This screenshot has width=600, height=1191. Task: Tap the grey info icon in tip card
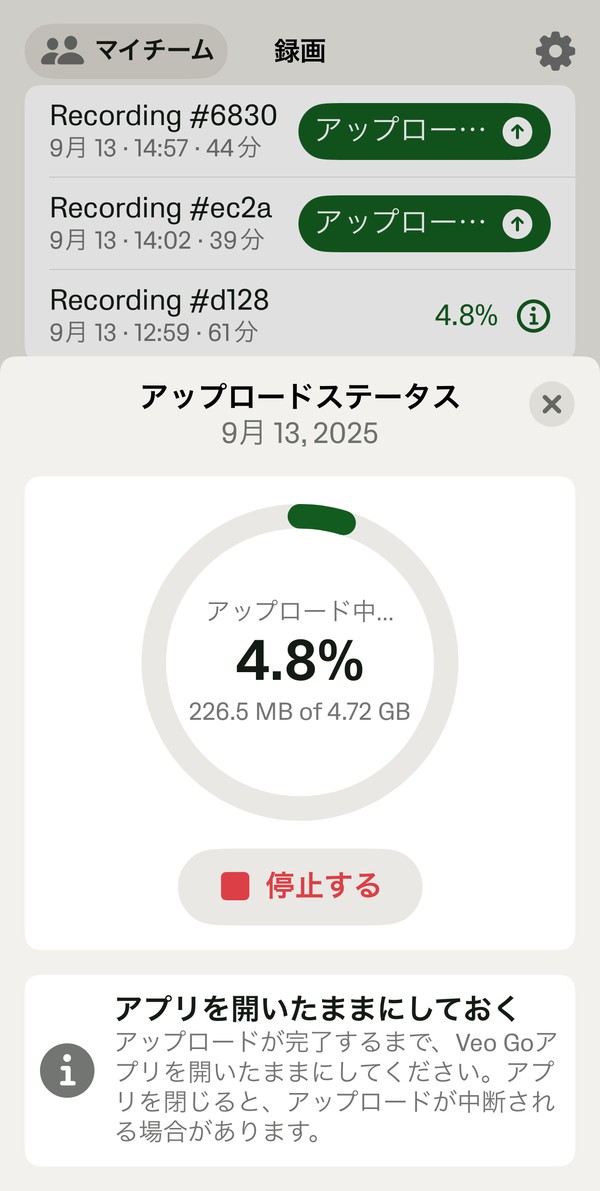pyautogui.click(x=67, y=1071)
